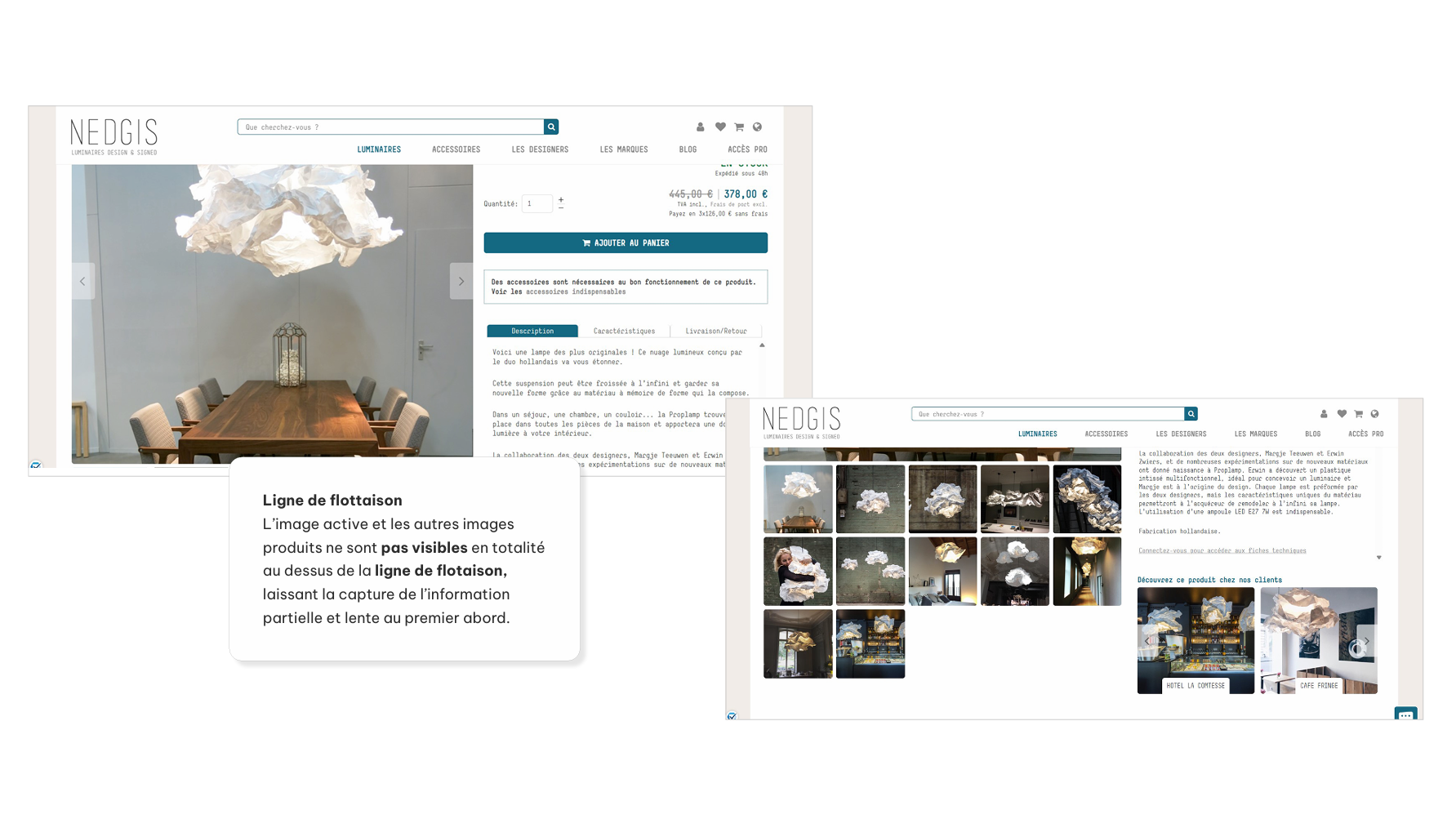Open the shopping cart icon in header
Screen dimensions: 1456x819
tap(738, 127)
